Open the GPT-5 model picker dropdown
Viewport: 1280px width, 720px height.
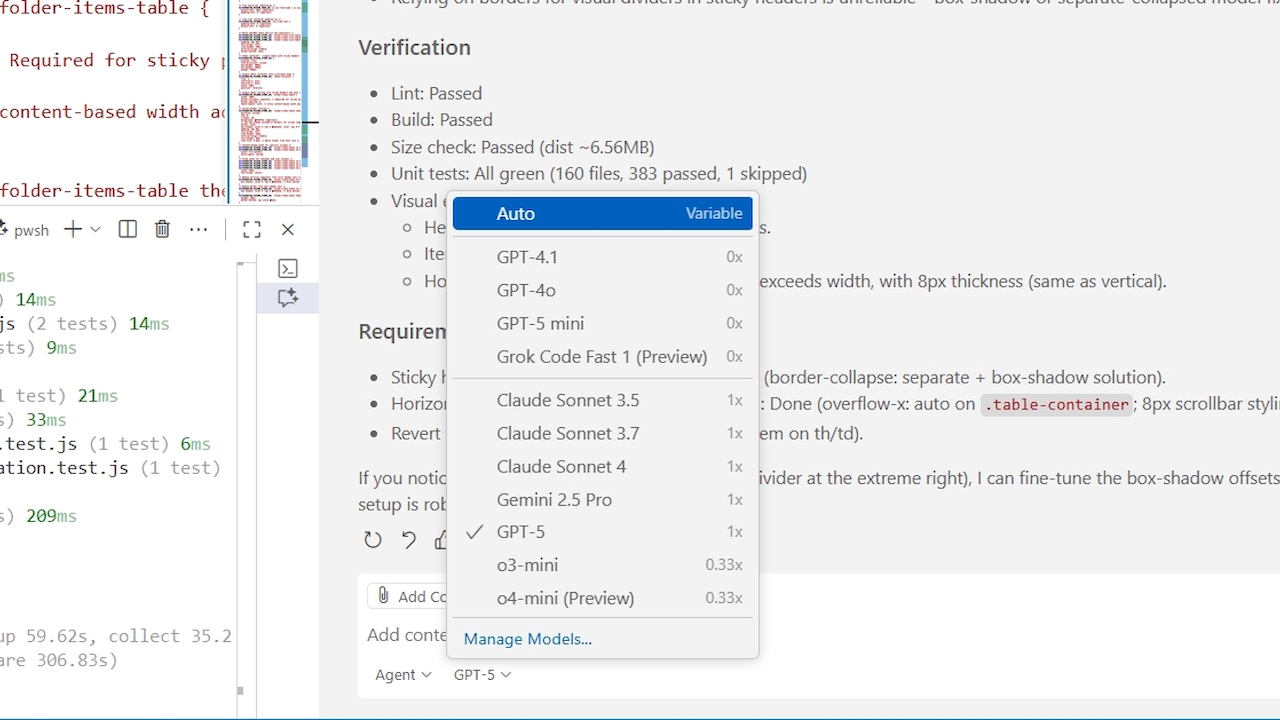[481, 674]
